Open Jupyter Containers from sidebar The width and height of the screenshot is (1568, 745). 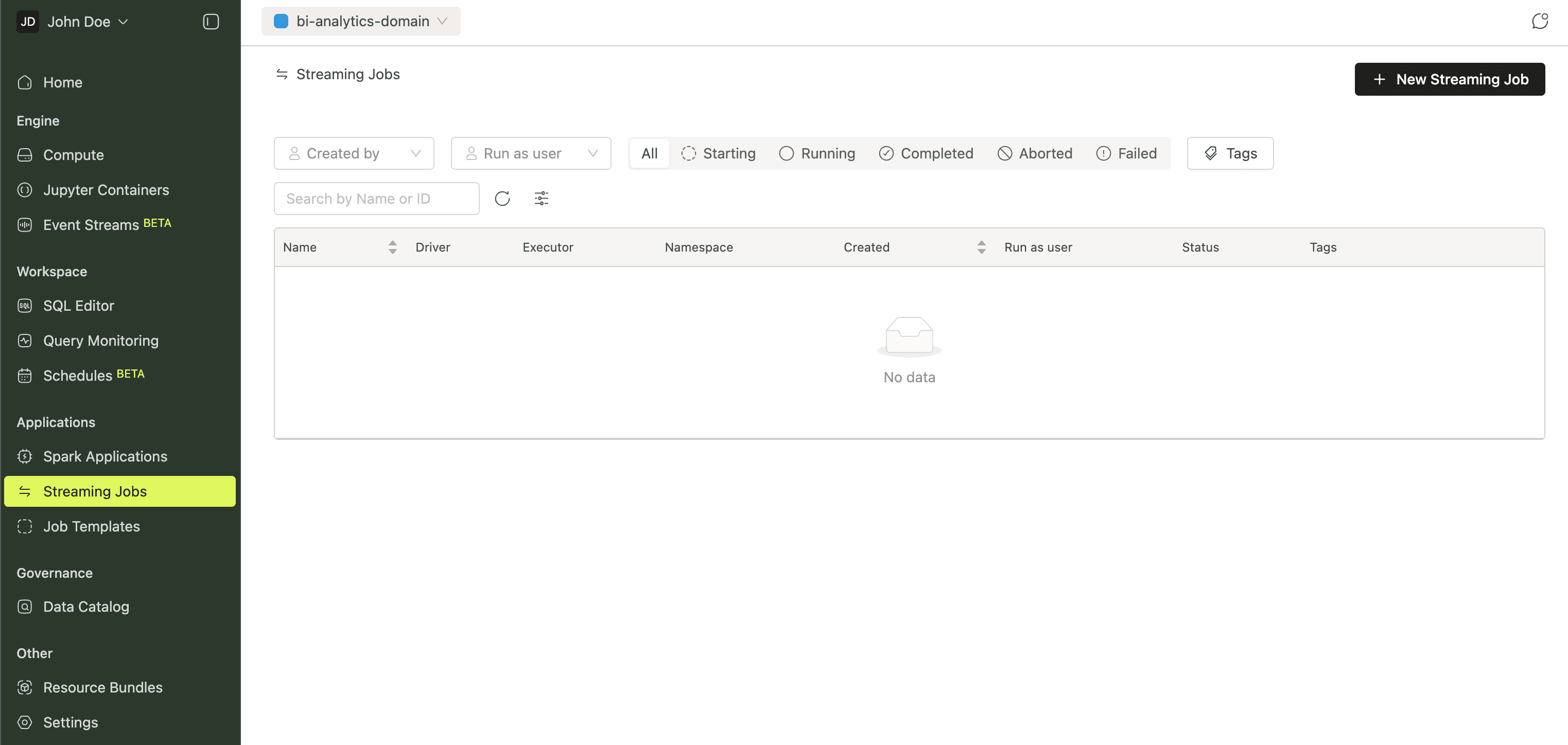[x=106, y=190]
